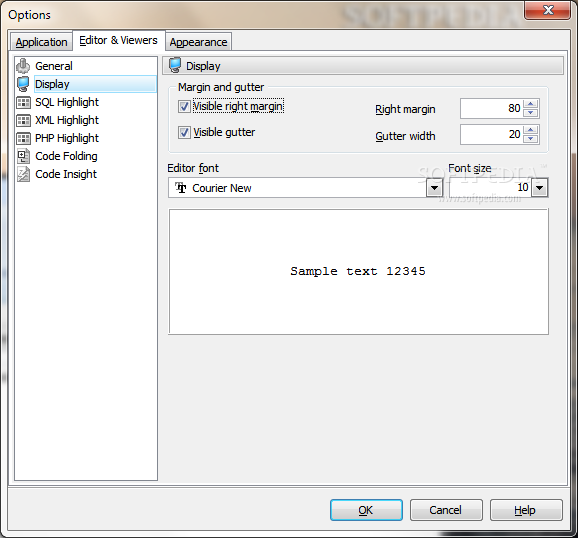Confirm with the OK button

[366, 510]
